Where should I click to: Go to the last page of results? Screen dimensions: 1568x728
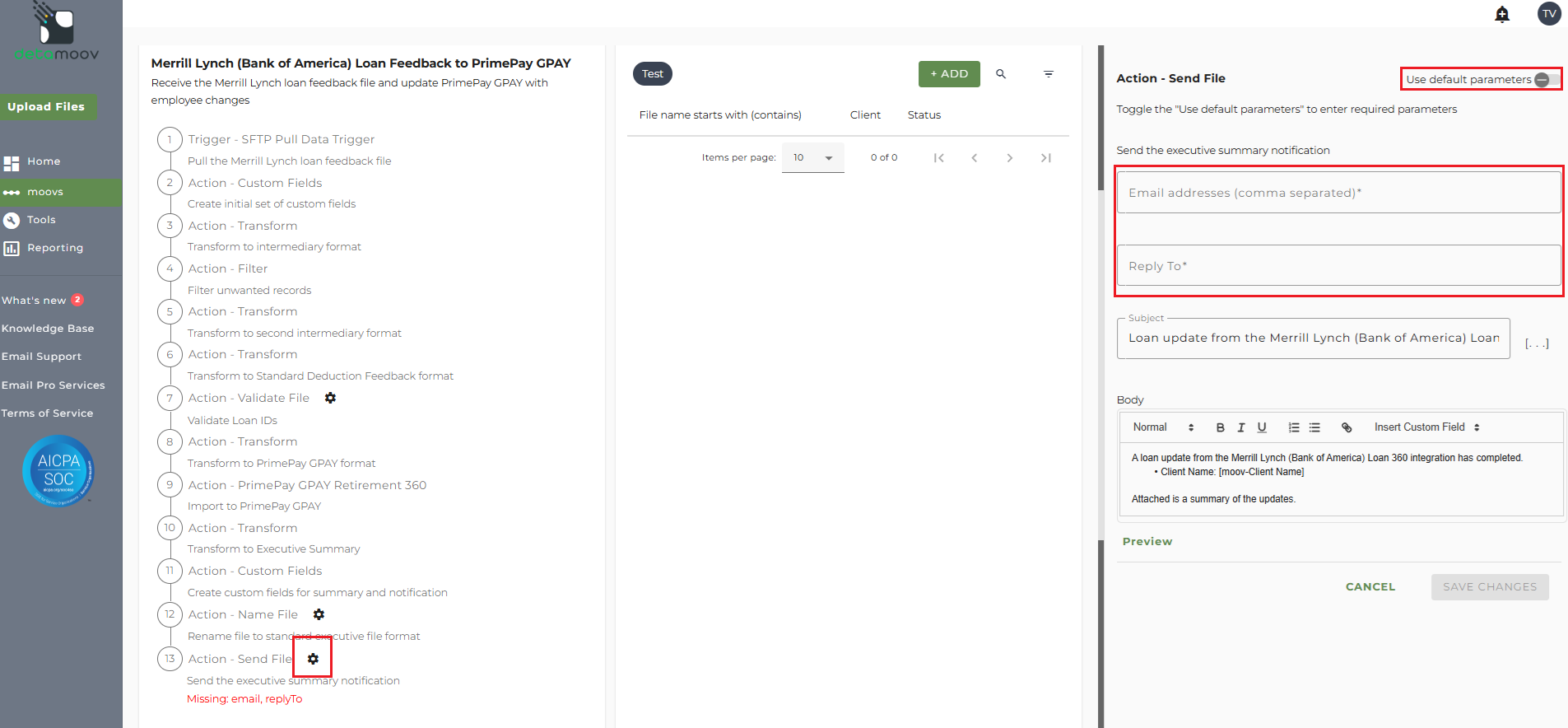pyautogui.click(x=1046, y=157)
